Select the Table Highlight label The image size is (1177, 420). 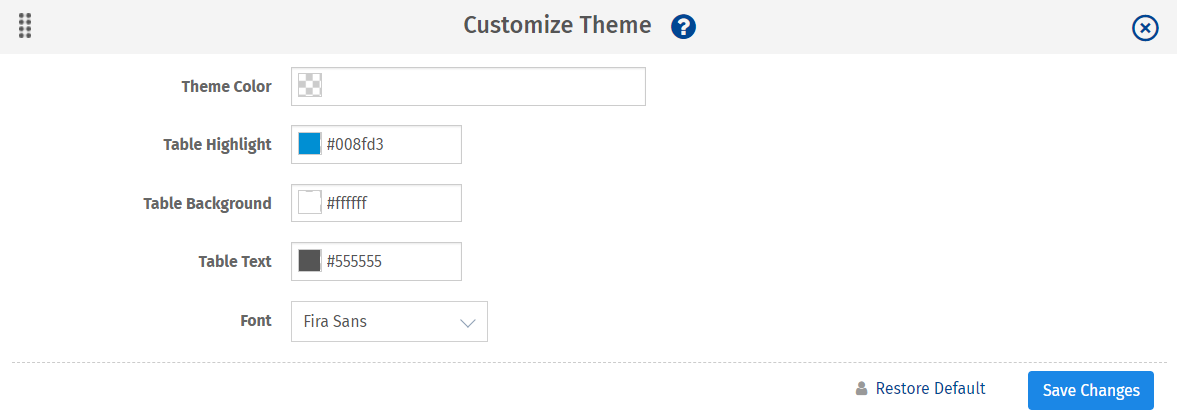217,145
